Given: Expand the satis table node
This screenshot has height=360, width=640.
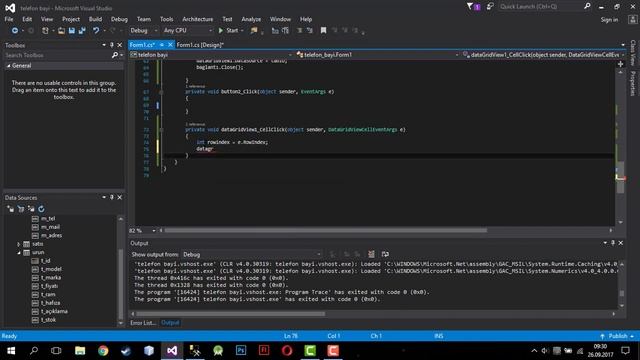Looking at the screenshot, I should pyautogui.click(x=19, y=244).
